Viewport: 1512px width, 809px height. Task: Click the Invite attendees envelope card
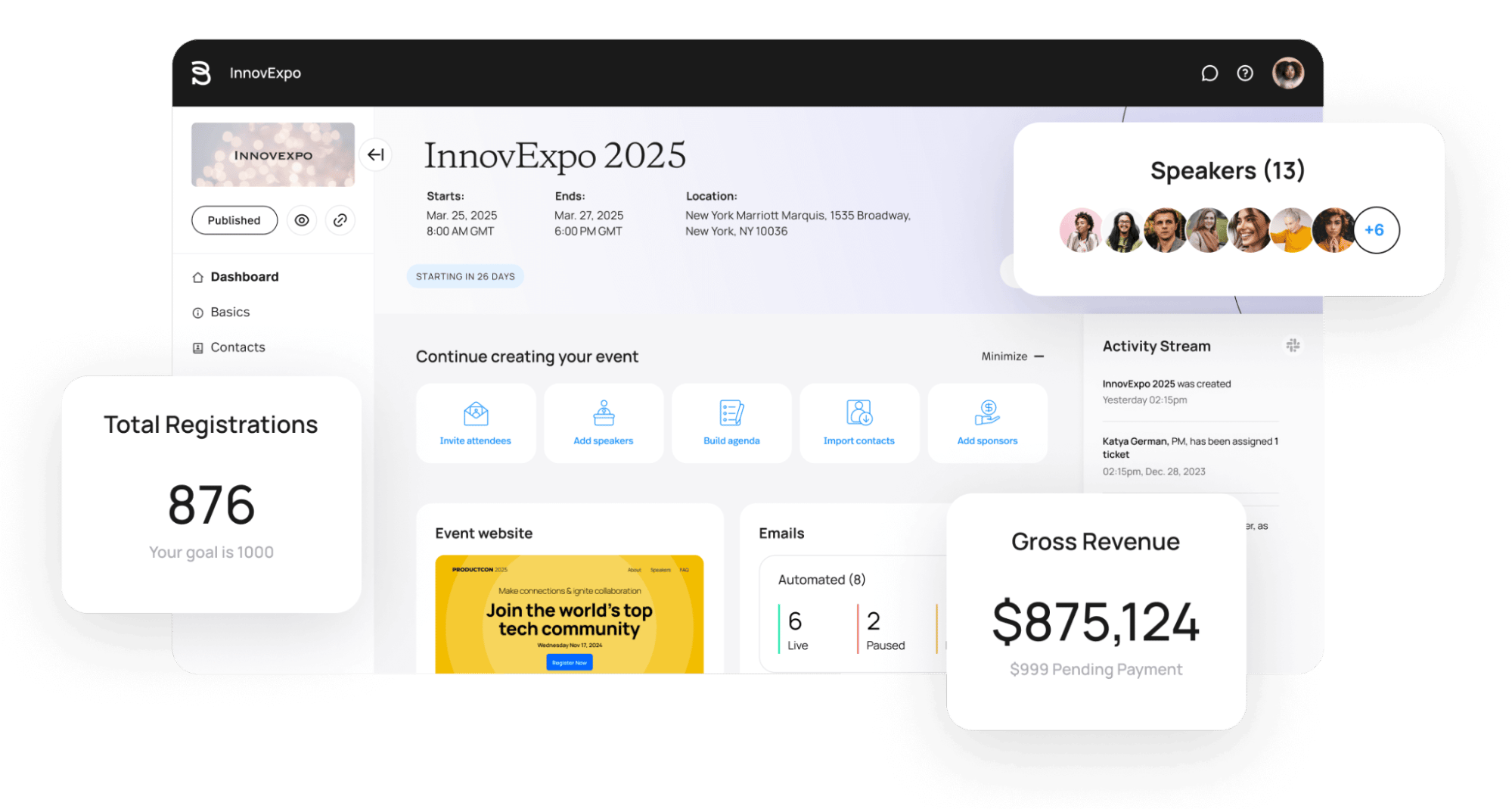476,423
